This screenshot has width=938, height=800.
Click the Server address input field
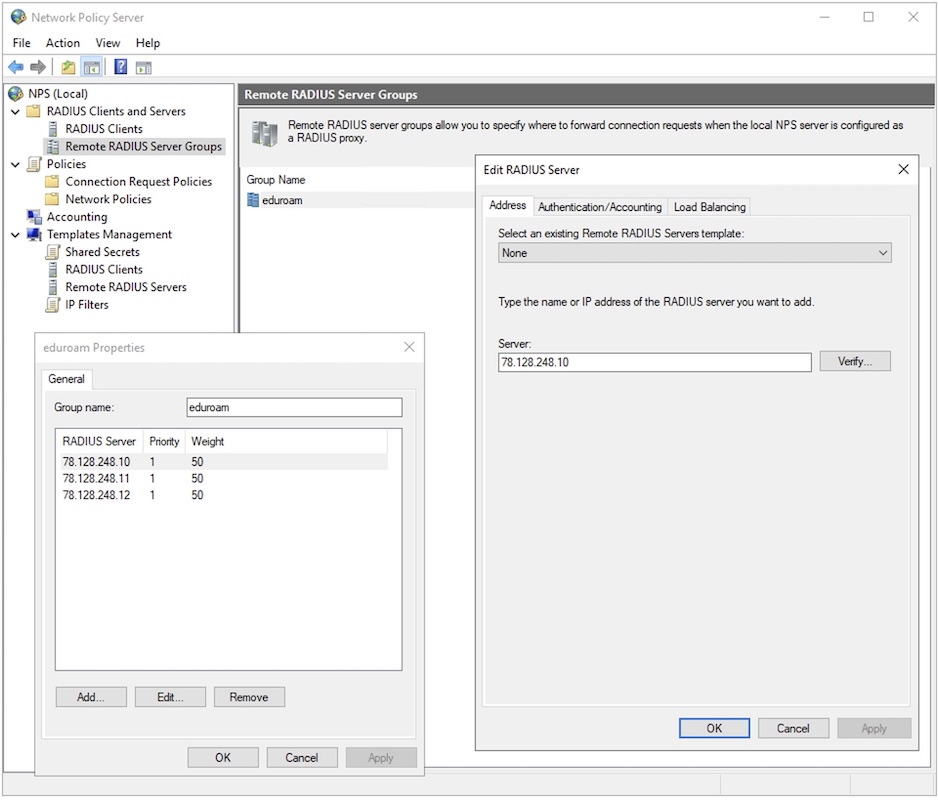(654, 362)
